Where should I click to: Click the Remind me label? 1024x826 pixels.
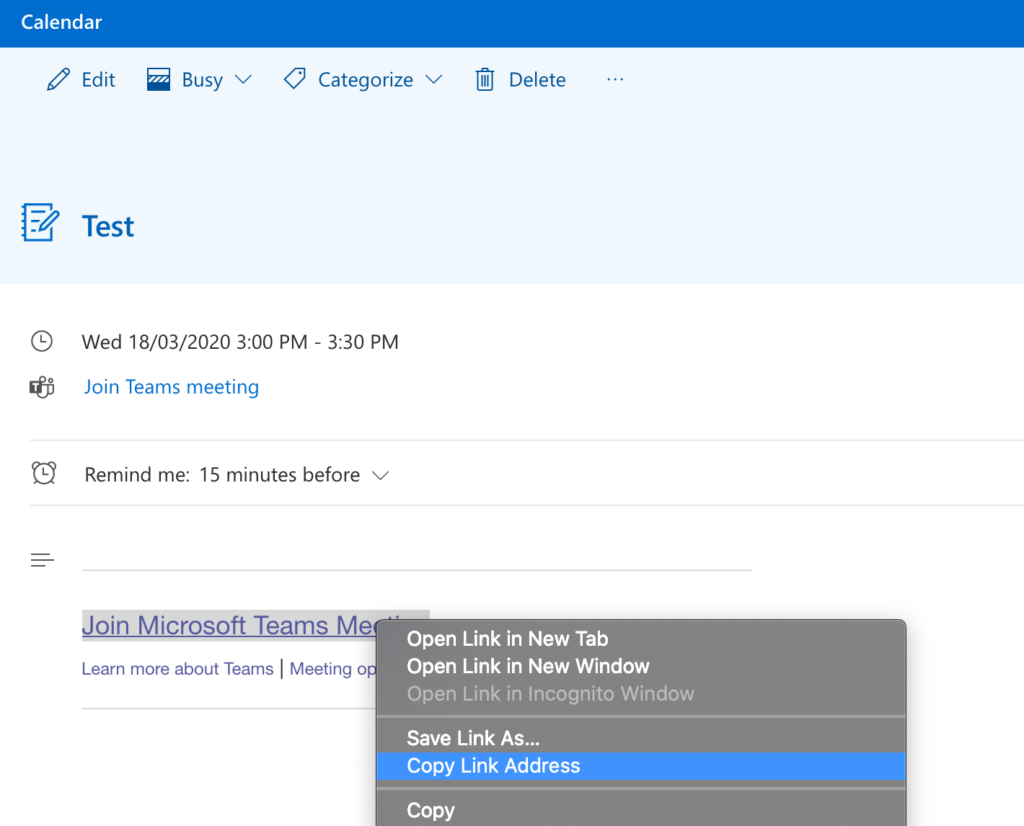(137, 475)
